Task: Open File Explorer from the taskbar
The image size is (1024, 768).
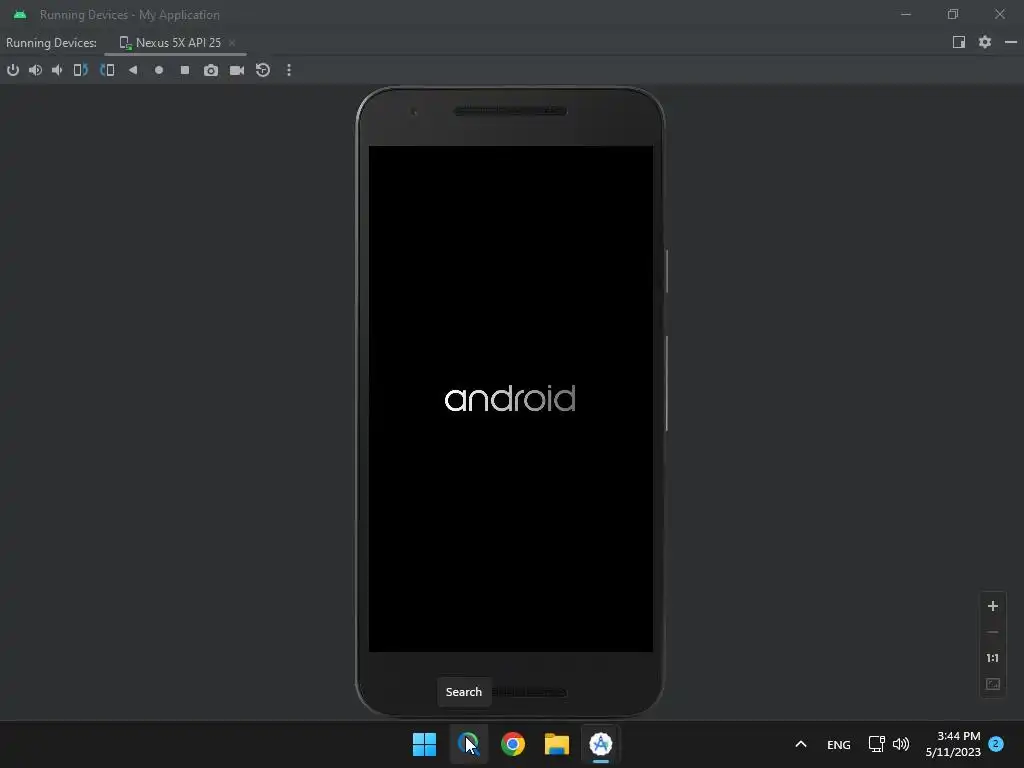Action: coord(557,744)
